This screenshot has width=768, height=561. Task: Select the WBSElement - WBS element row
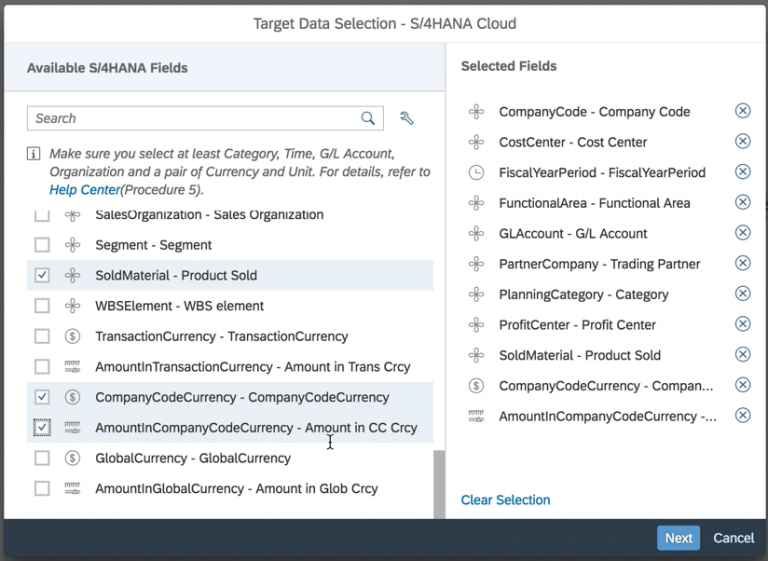[x=230, y=306]
